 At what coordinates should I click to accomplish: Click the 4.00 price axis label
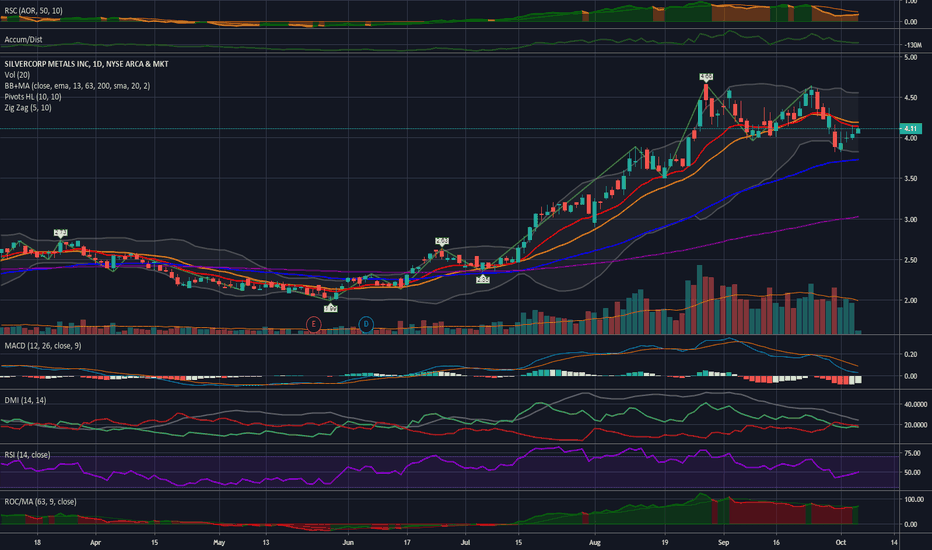911,138
